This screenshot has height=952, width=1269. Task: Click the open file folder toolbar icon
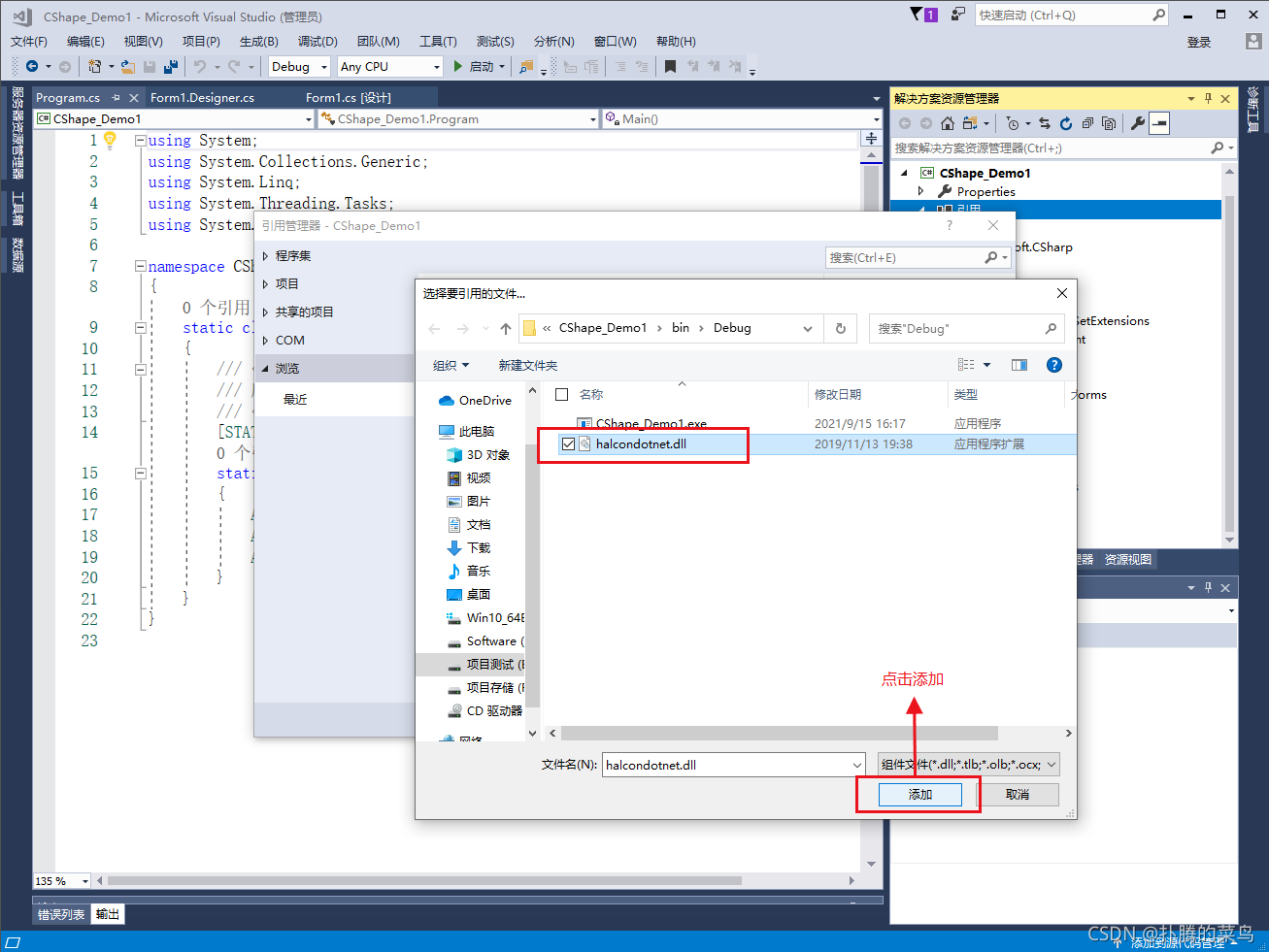(128, 66)
